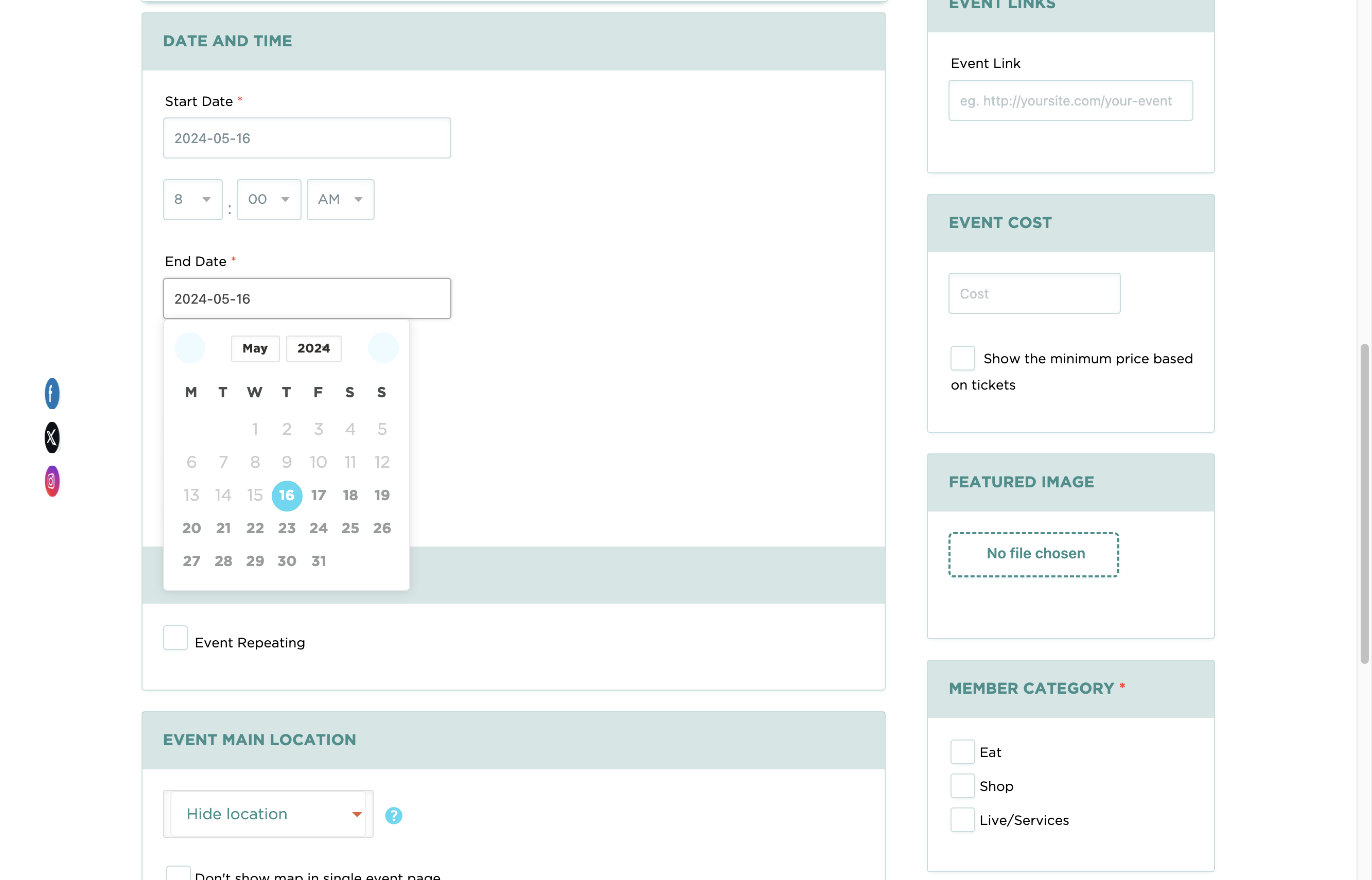The width and height of the screenshot is (1372, 880).
Task: Open the May month selector in calendar
Action: 255,348
